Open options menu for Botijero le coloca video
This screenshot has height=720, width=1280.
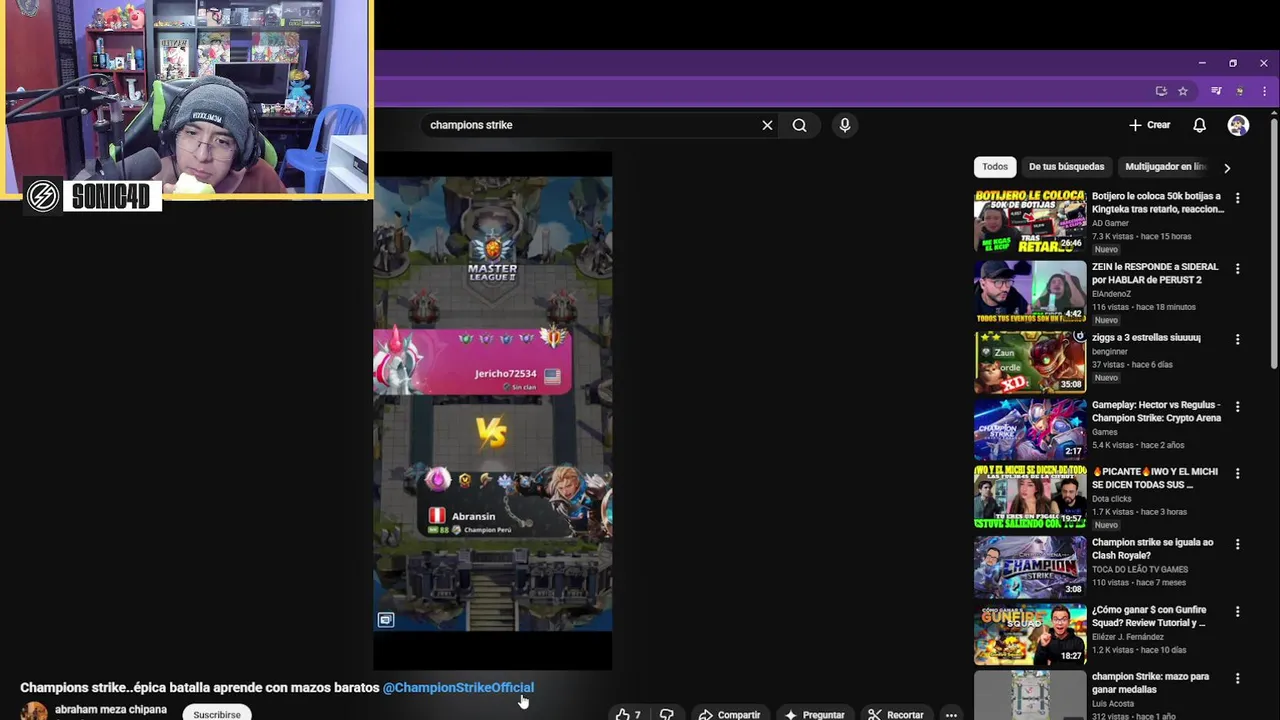[1237, 198]
